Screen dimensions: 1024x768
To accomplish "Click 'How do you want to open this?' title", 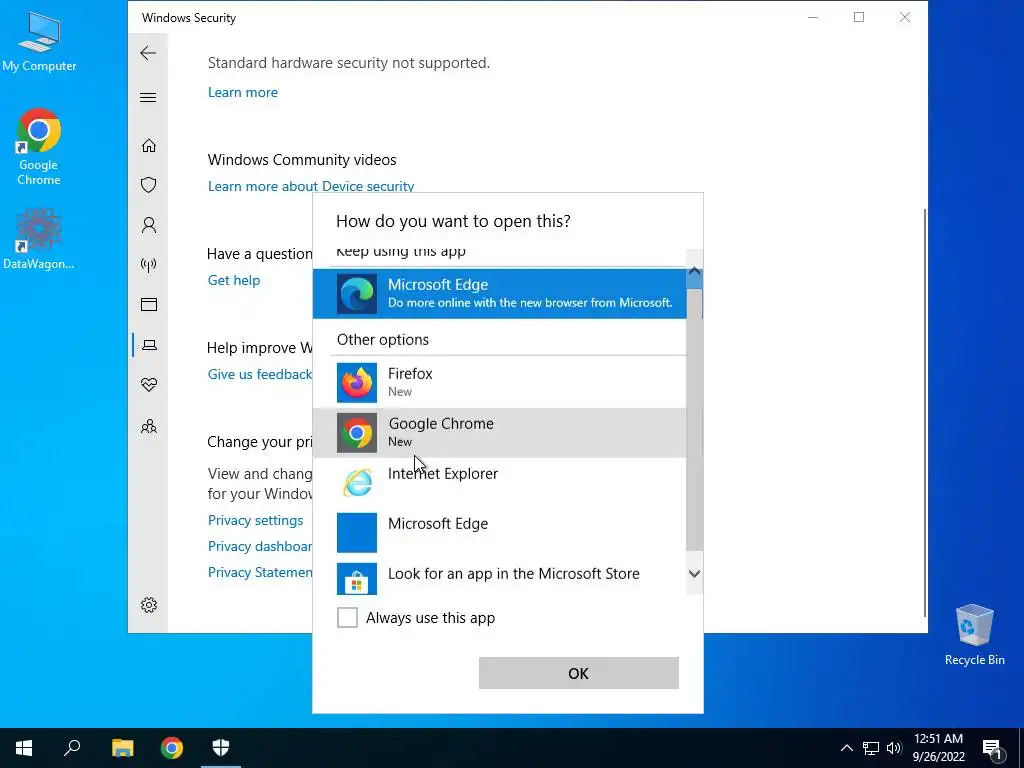I will pos(453,221).
